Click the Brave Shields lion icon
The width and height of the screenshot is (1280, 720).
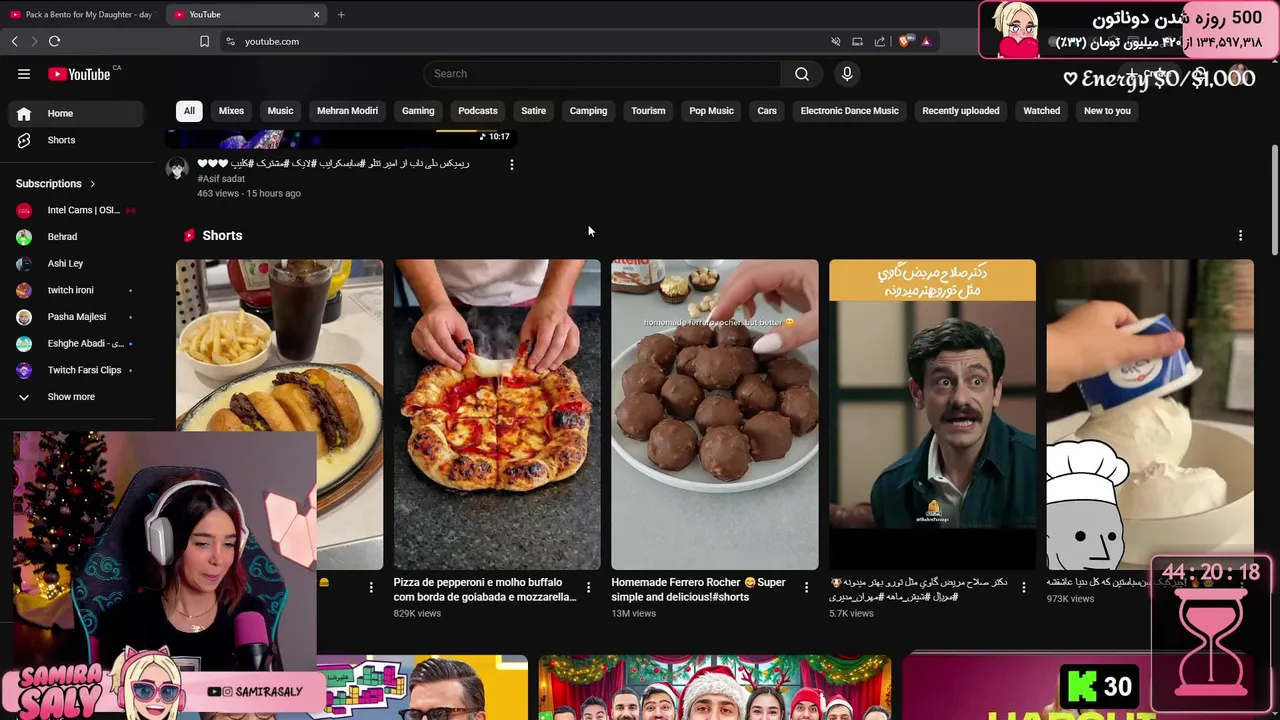tap(905, 41)
